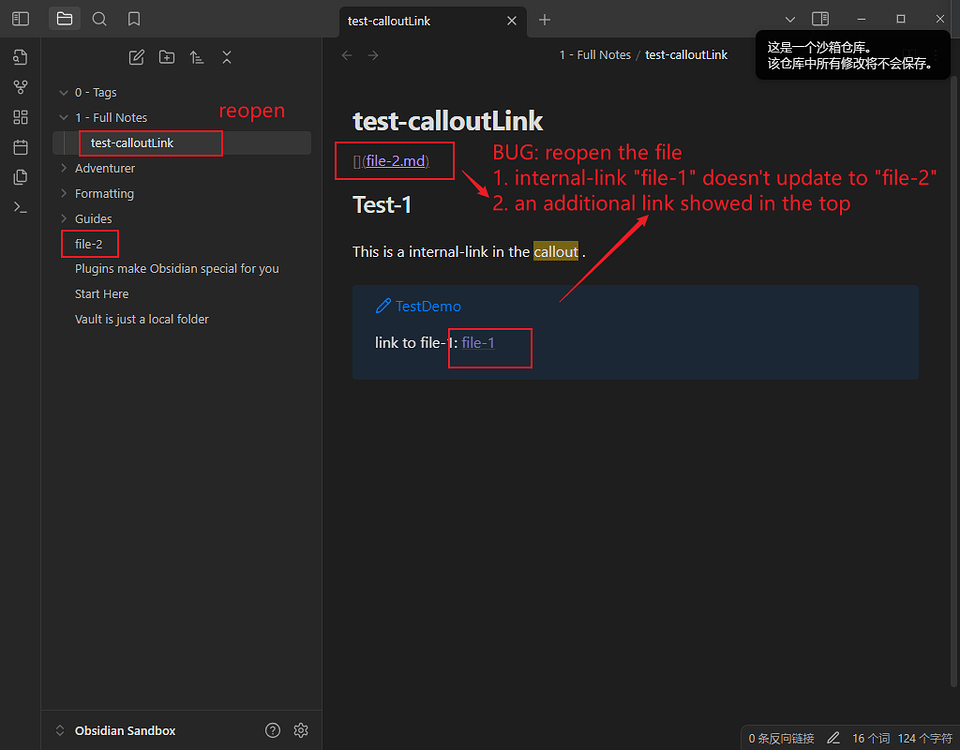Open the settings gear icon
The height and width of the screenshot is (750, 960).
pyautogui.click(x=301, y=730)
